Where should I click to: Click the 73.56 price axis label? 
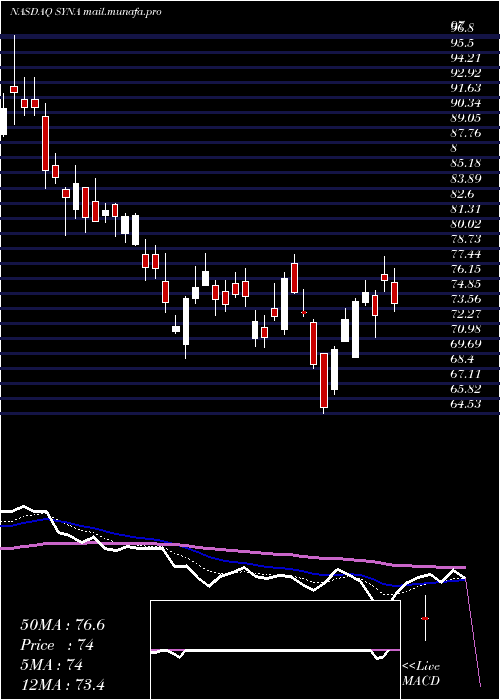tap(467, 300)
